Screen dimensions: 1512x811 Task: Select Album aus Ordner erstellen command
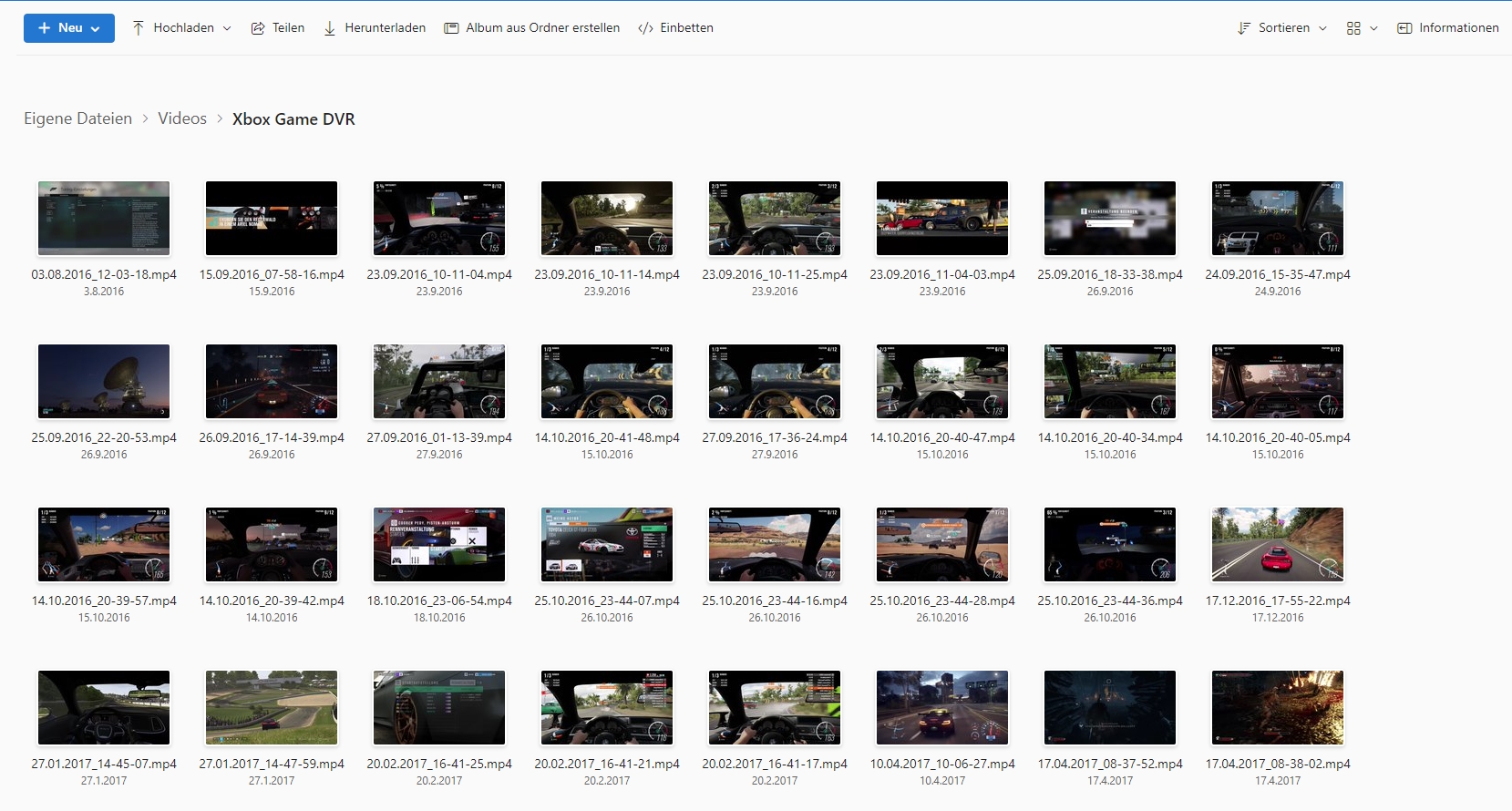(542, 28)
